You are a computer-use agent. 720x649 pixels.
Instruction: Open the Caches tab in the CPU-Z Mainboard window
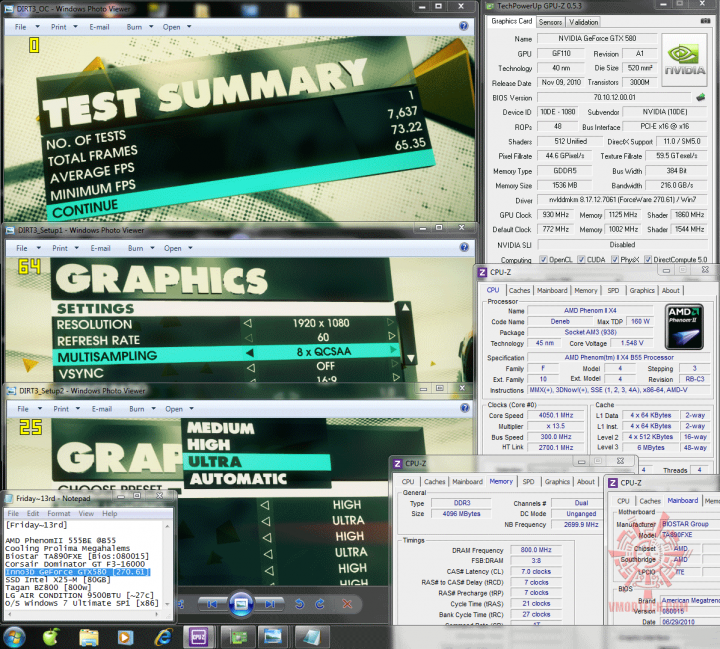[x=650, y=501]
